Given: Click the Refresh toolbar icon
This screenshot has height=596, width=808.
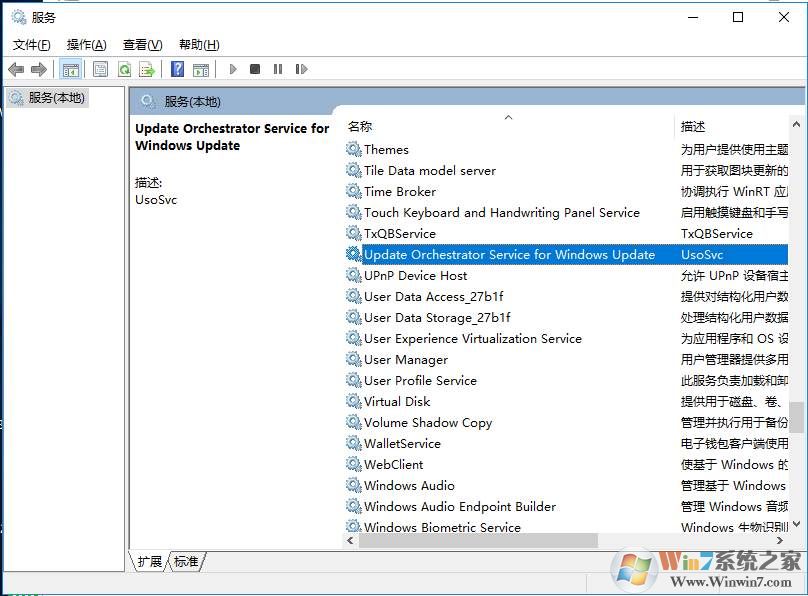Looking at the screenshot, I should [124, 69].
